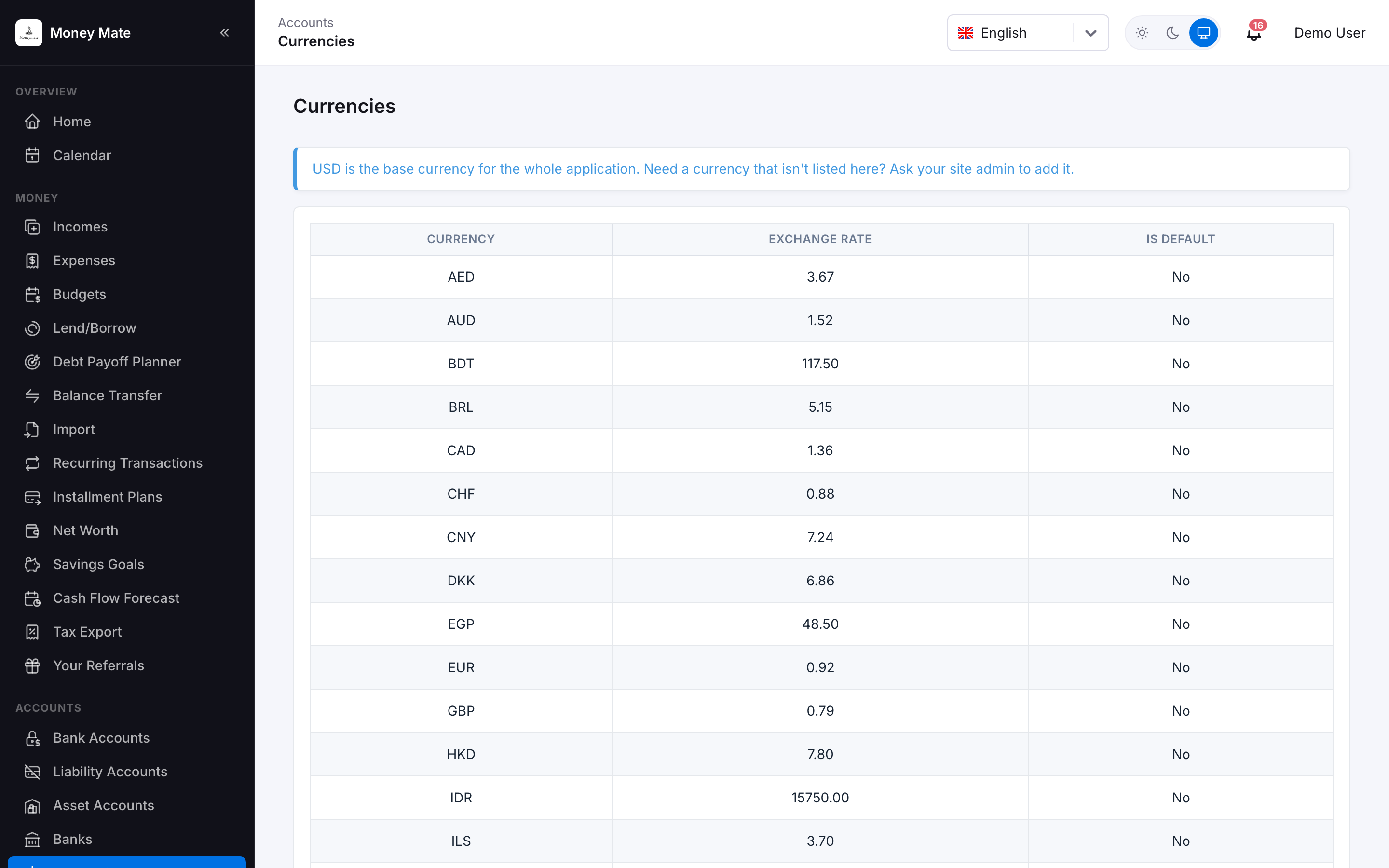Screen dimensions: 1389x868
Task: Click the Expenses receipt icon
Action: 32,260
